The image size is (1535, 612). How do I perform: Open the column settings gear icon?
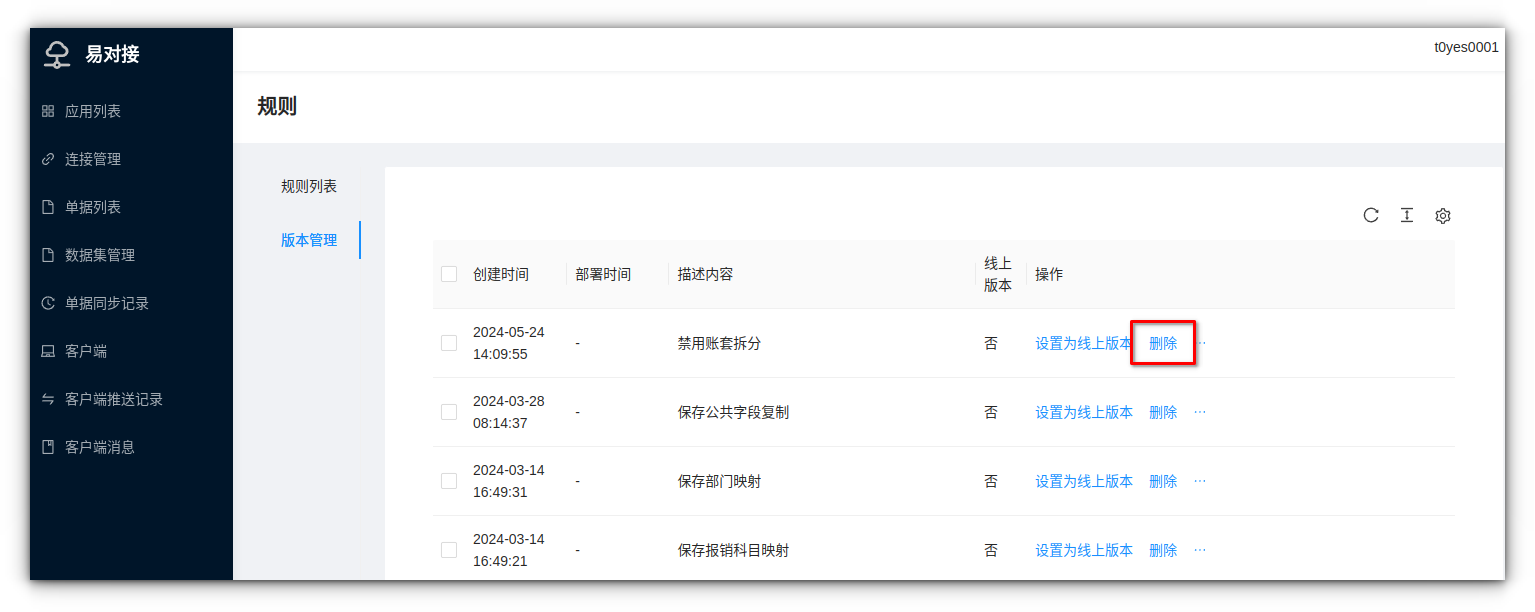coord(1443,216)
